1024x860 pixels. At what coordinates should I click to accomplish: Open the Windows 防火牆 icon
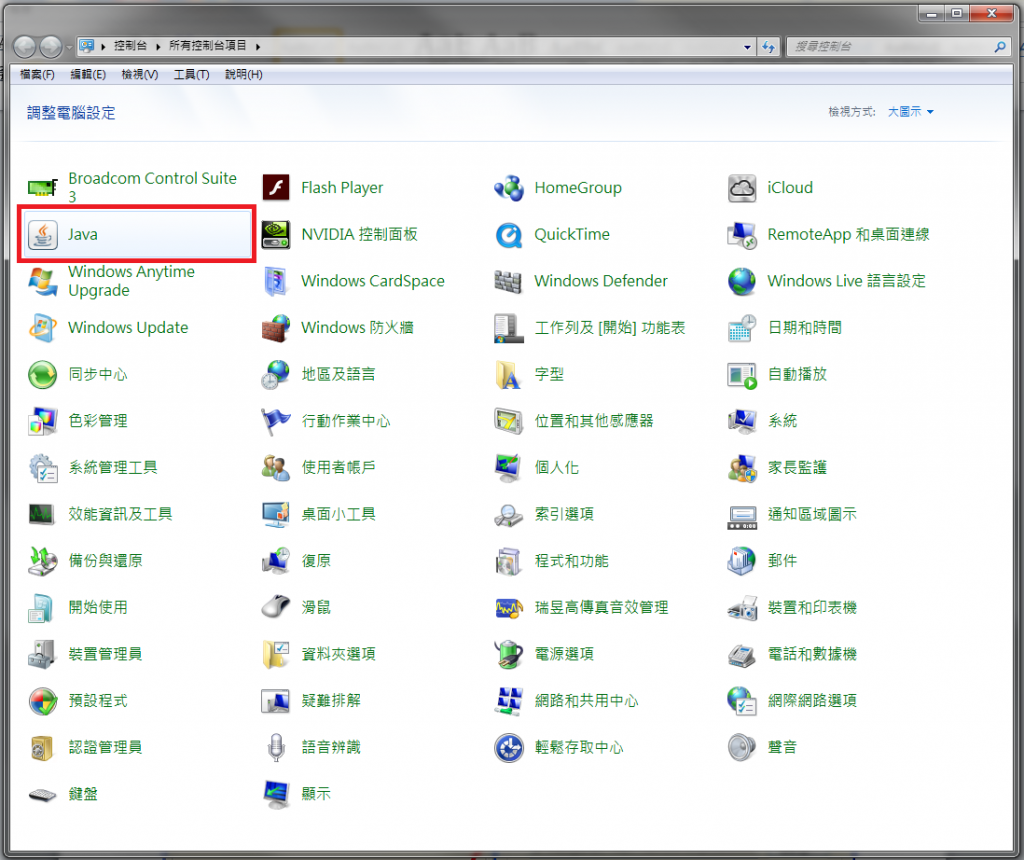click(x=276, y=328)
